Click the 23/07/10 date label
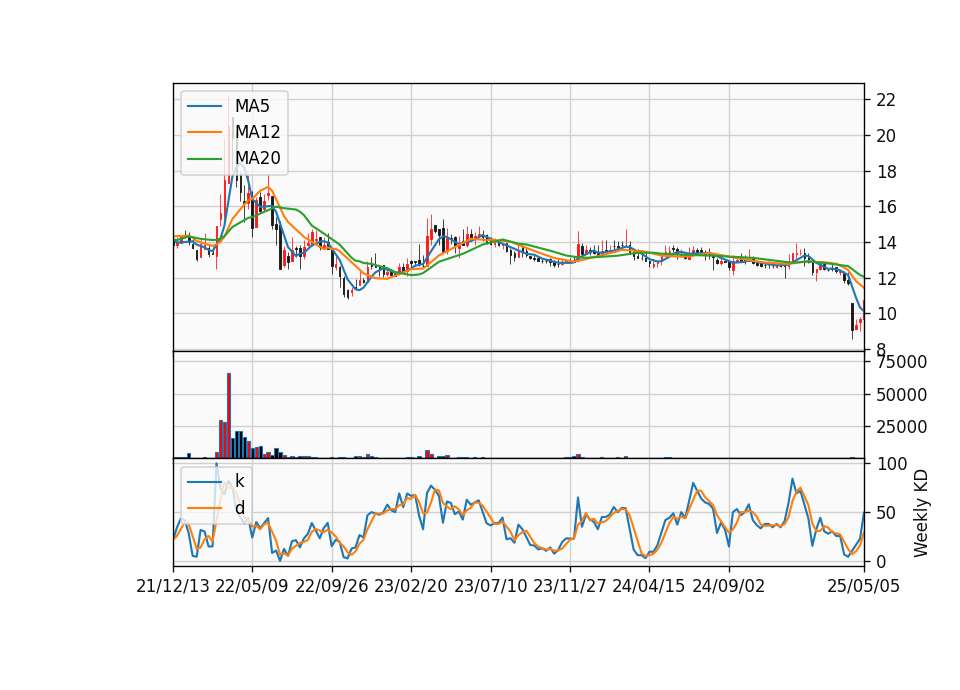The height and width of the screenshot is (690, 960). click(x=490, y=587)
